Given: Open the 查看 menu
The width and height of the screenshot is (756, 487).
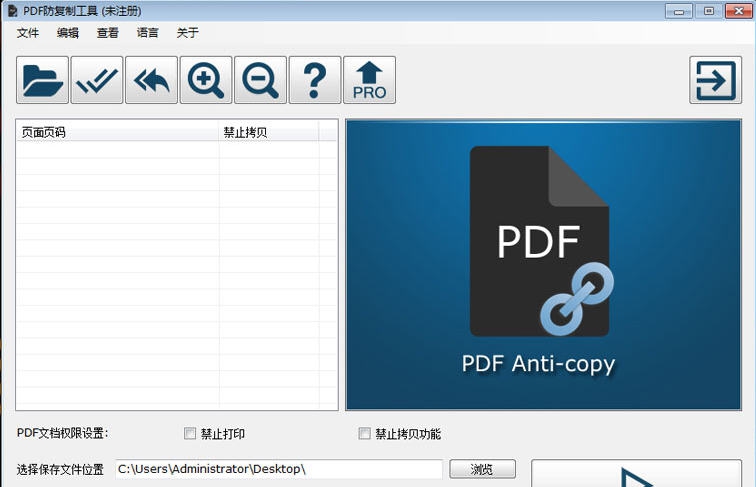Looking at the screenshot, I should (x=108, y=33).
